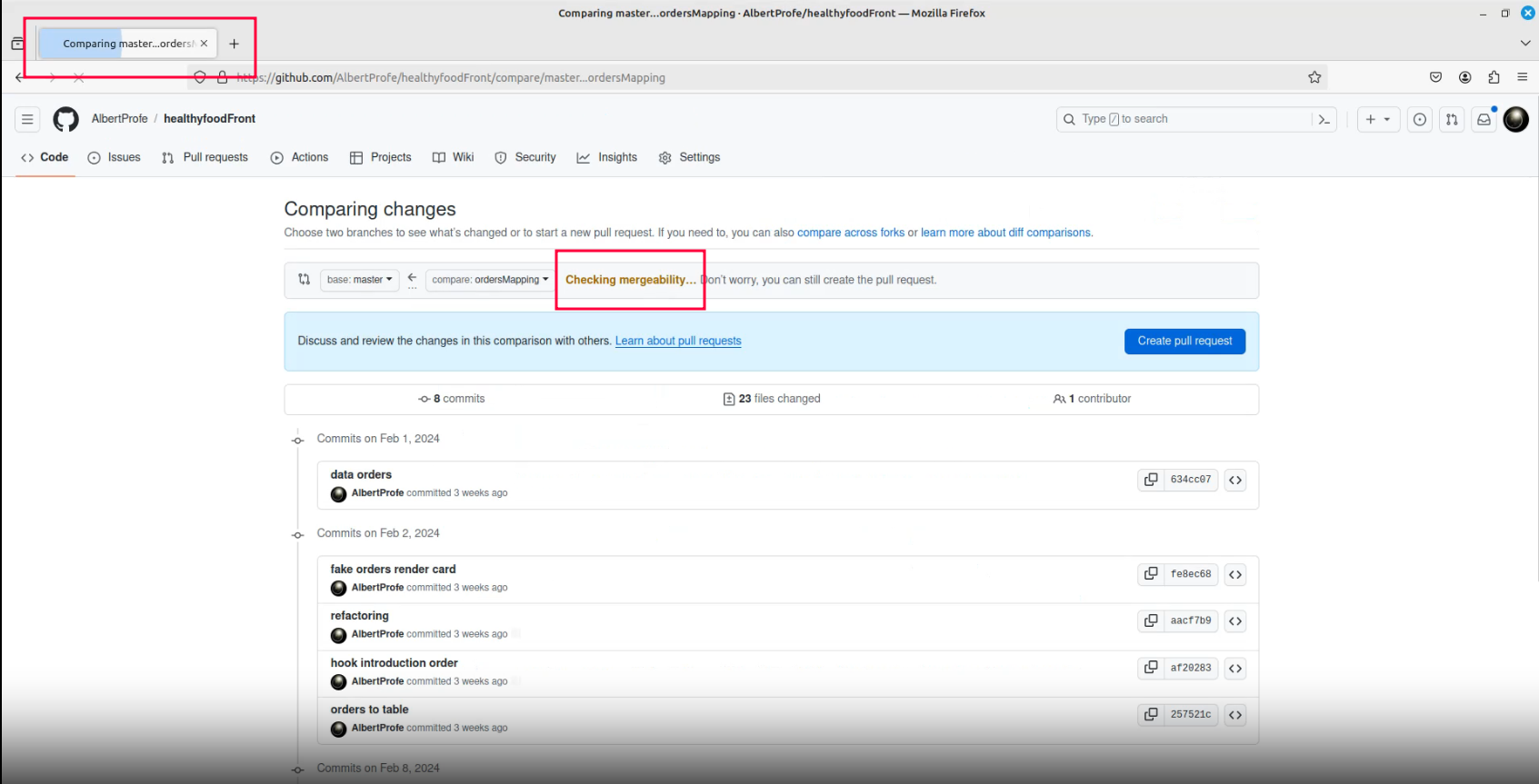Open the Save to Pocket icon

[x=1435, y=77]
